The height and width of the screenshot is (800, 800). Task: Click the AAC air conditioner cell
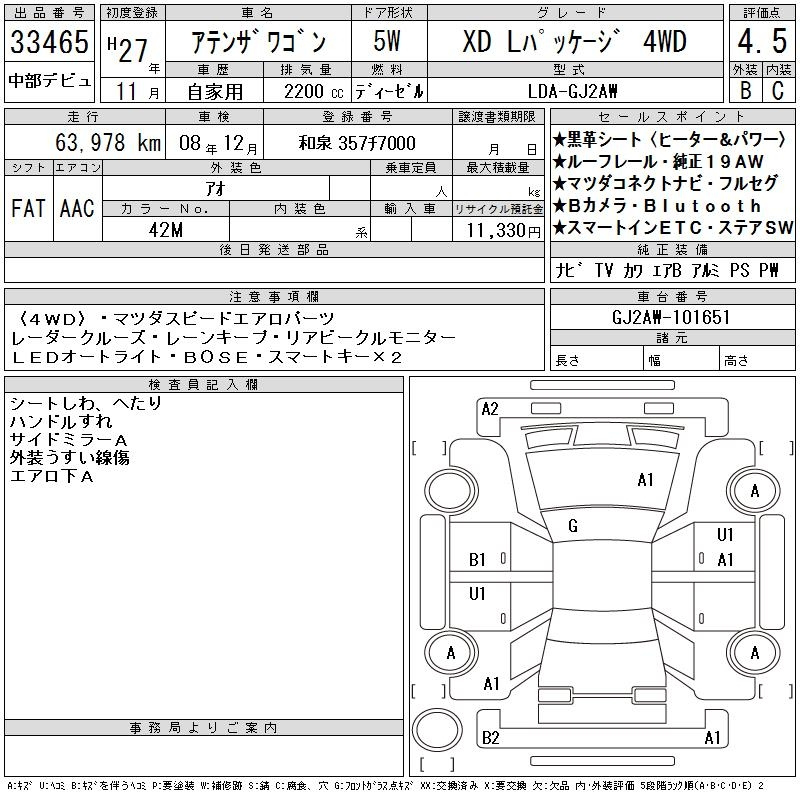coord(77,208)
